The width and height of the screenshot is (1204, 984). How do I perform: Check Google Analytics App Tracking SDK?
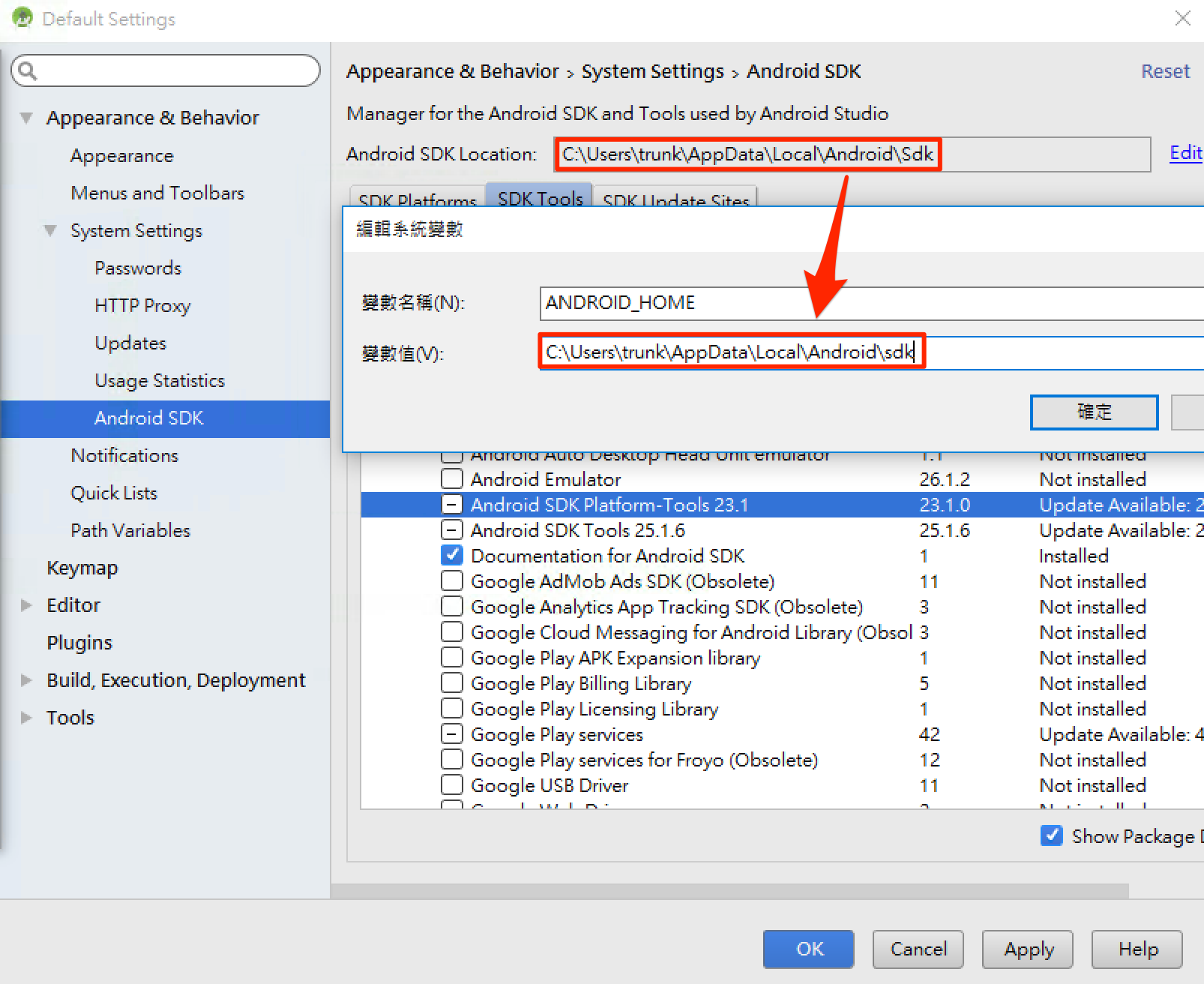pyautogui.click(x=452, y=606)
